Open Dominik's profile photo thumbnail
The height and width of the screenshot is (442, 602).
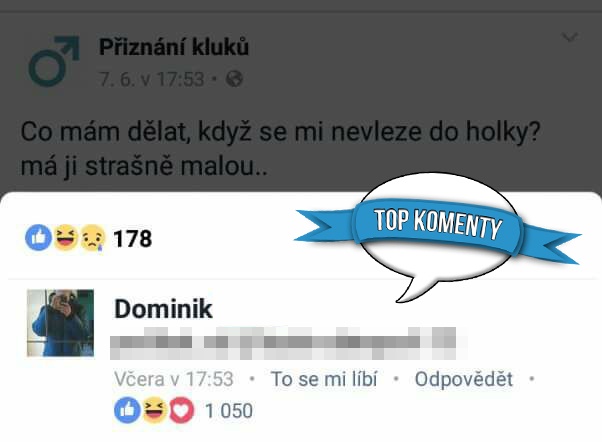pyautogui.click(x=60, y=323)
